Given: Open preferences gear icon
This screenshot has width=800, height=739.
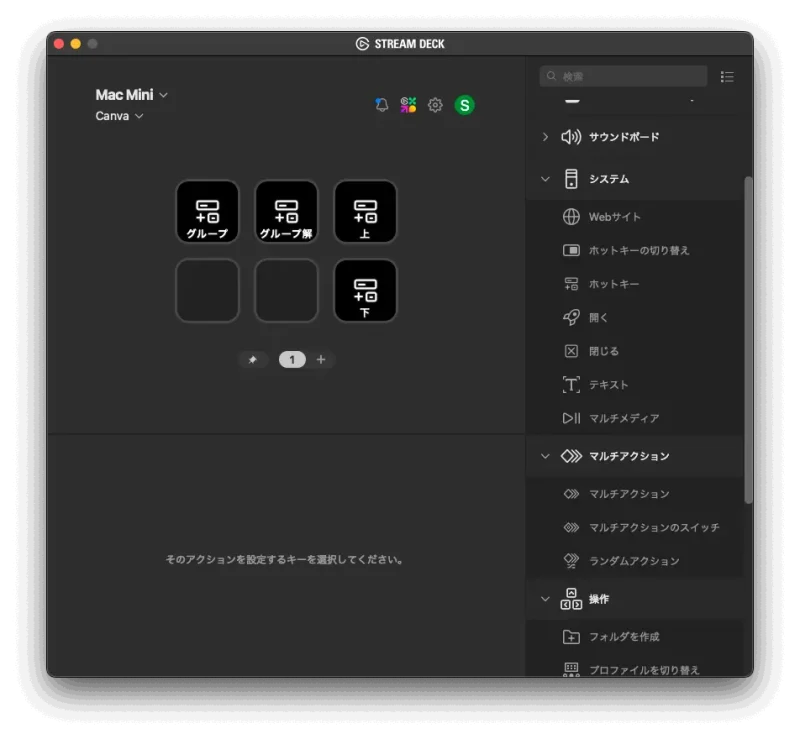Looking at the screenshot, I should pyautogui.click(x=435, y=105).
